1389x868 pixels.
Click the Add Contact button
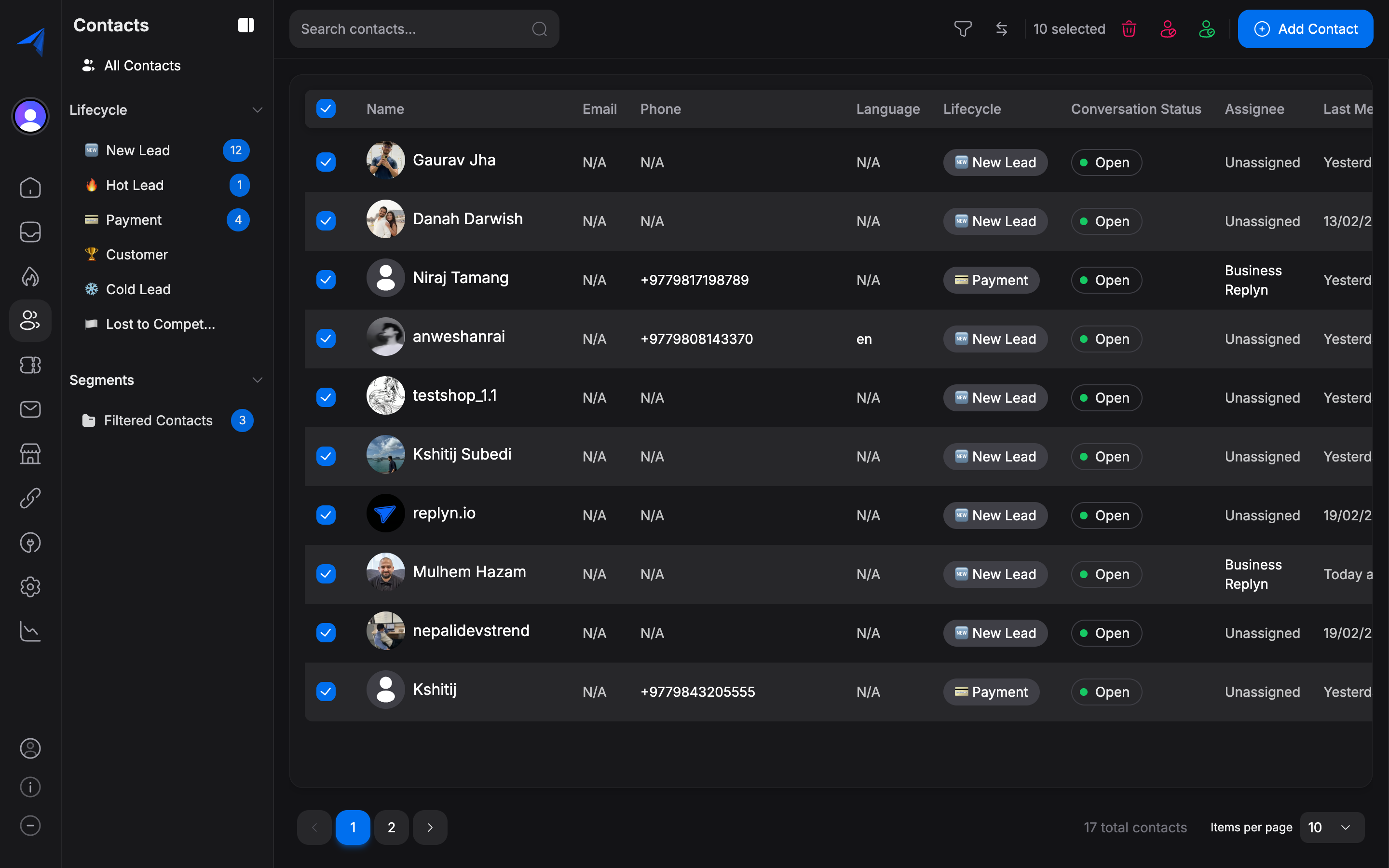[1305, 29]
